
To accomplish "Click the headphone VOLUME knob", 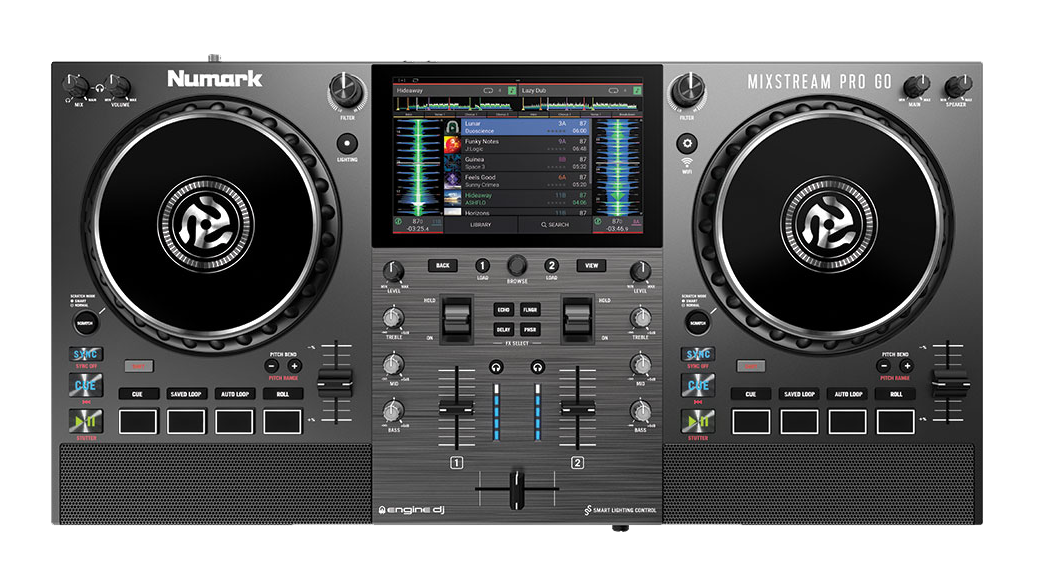I will [119, 87].
